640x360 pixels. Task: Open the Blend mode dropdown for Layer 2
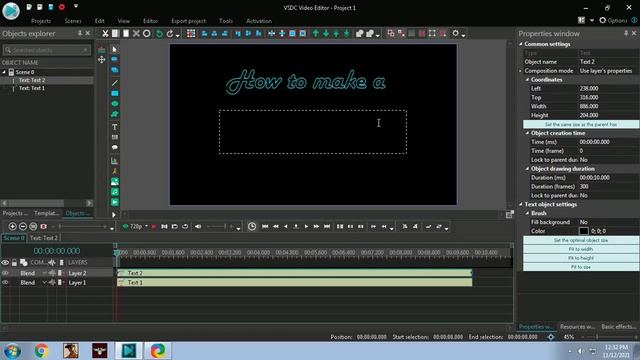[x=44, y=273]
